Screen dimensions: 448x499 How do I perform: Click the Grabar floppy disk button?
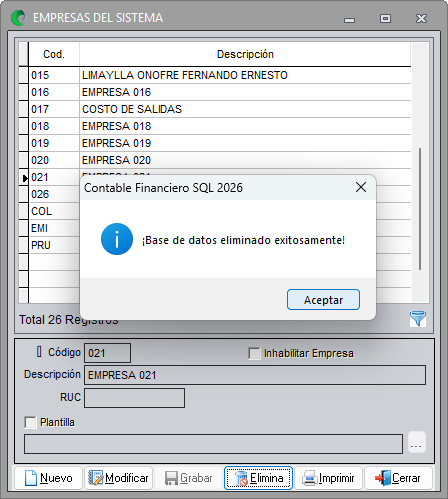(x=189, y=478)
